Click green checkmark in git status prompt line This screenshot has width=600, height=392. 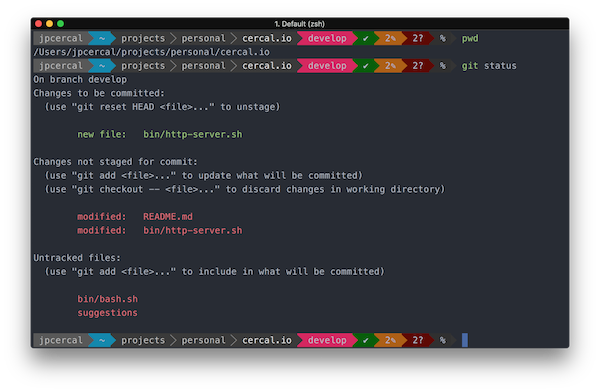[365, 66]
